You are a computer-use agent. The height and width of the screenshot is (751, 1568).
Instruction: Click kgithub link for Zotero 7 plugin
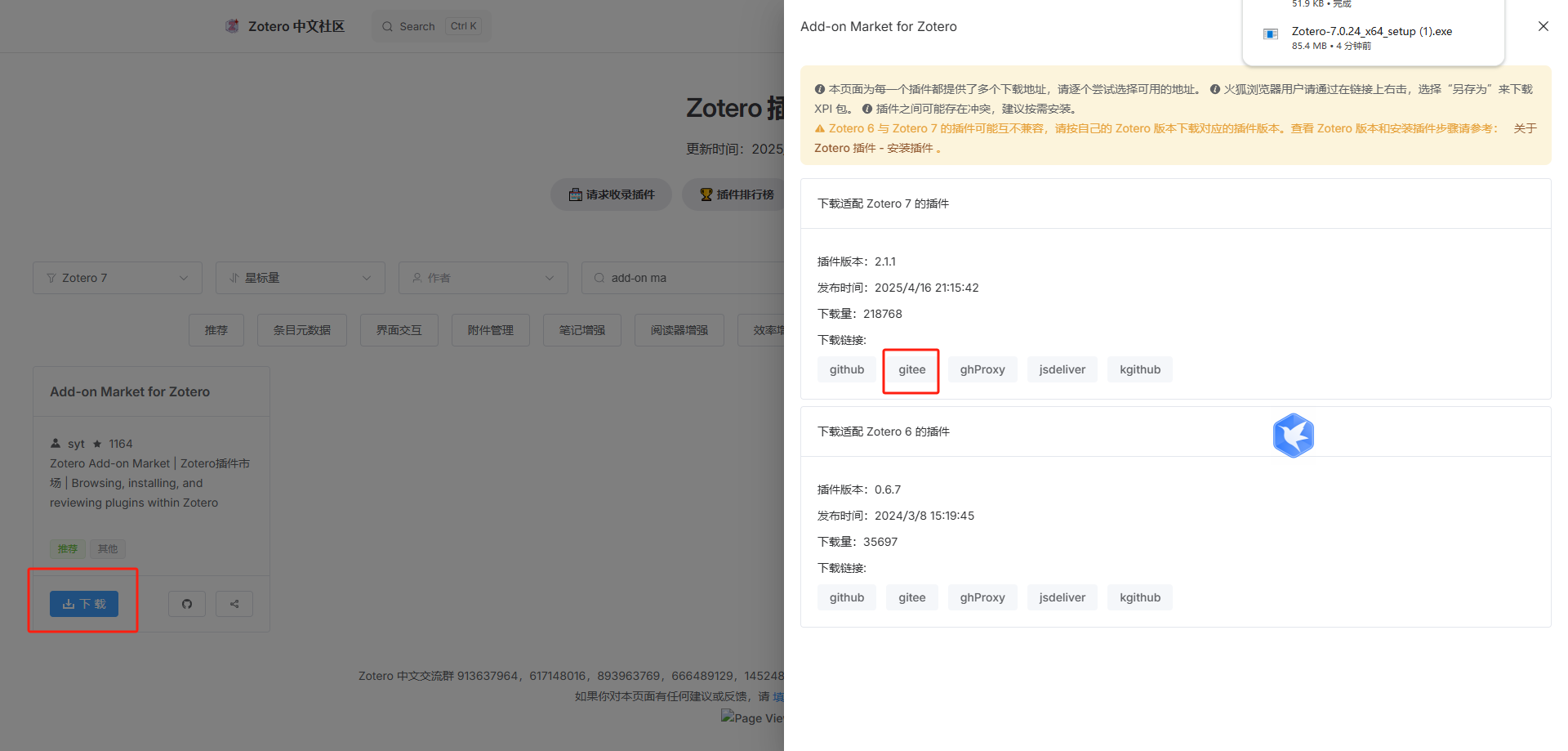pos(1140,369)
